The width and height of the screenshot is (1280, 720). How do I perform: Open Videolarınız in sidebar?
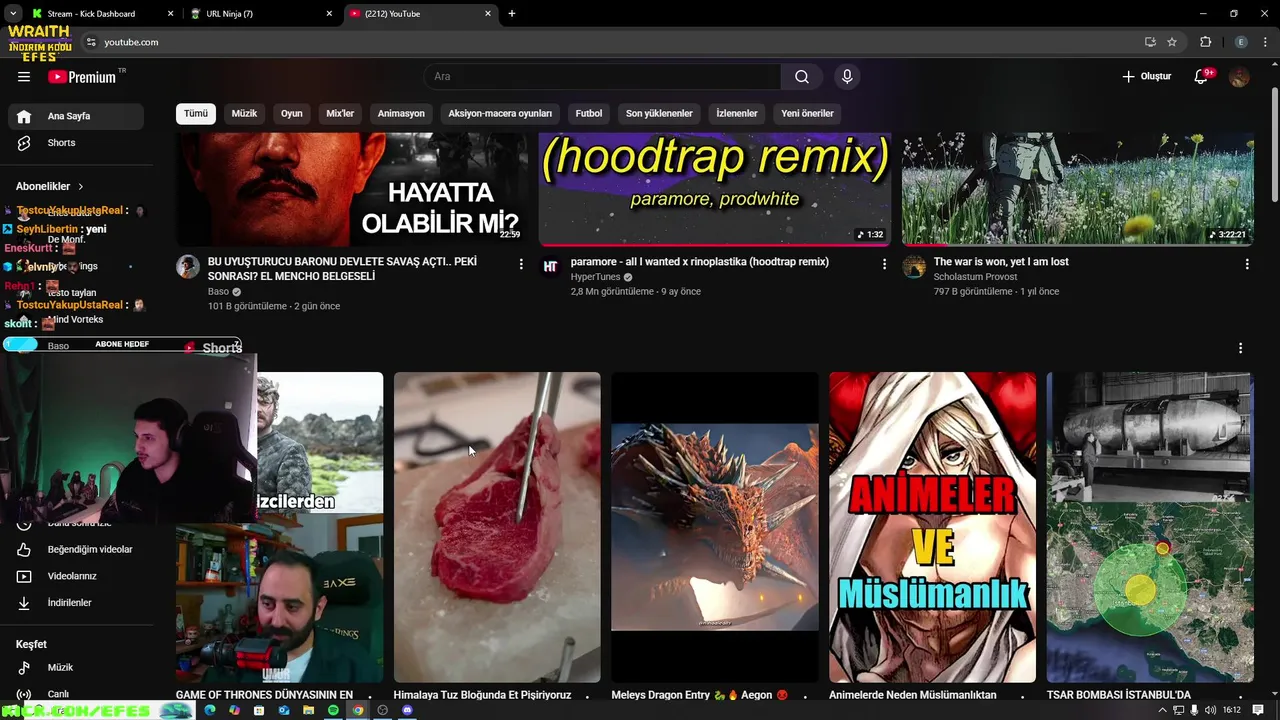coord(76,576)
